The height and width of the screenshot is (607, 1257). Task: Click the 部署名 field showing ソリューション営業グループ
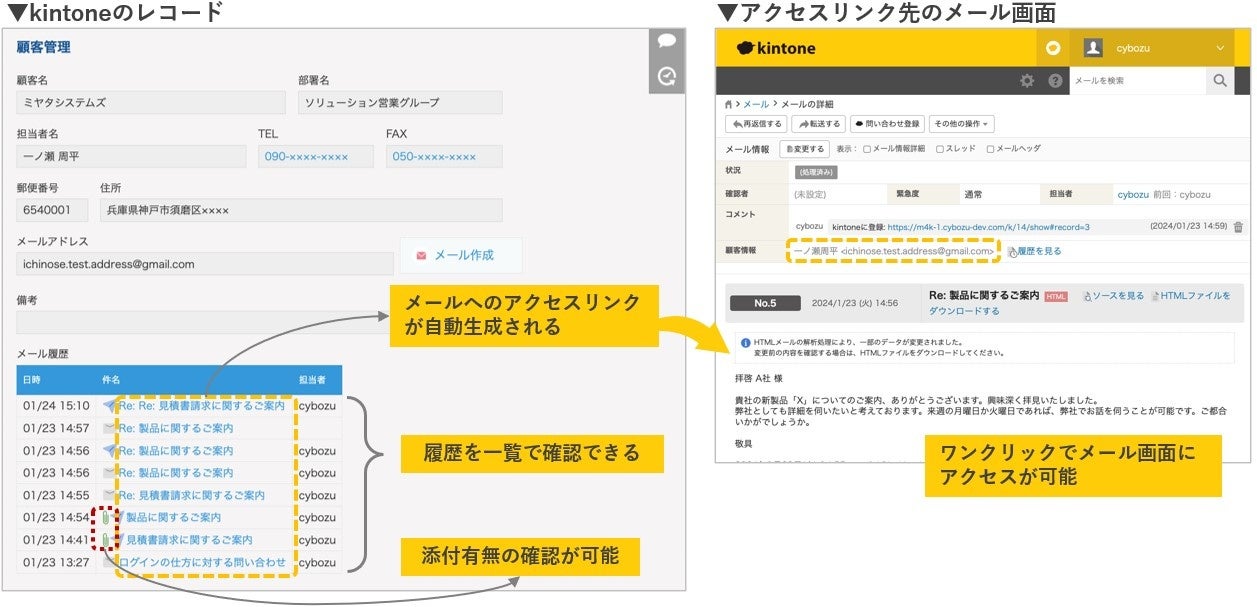pyautogui.click(x=400, y=103)
